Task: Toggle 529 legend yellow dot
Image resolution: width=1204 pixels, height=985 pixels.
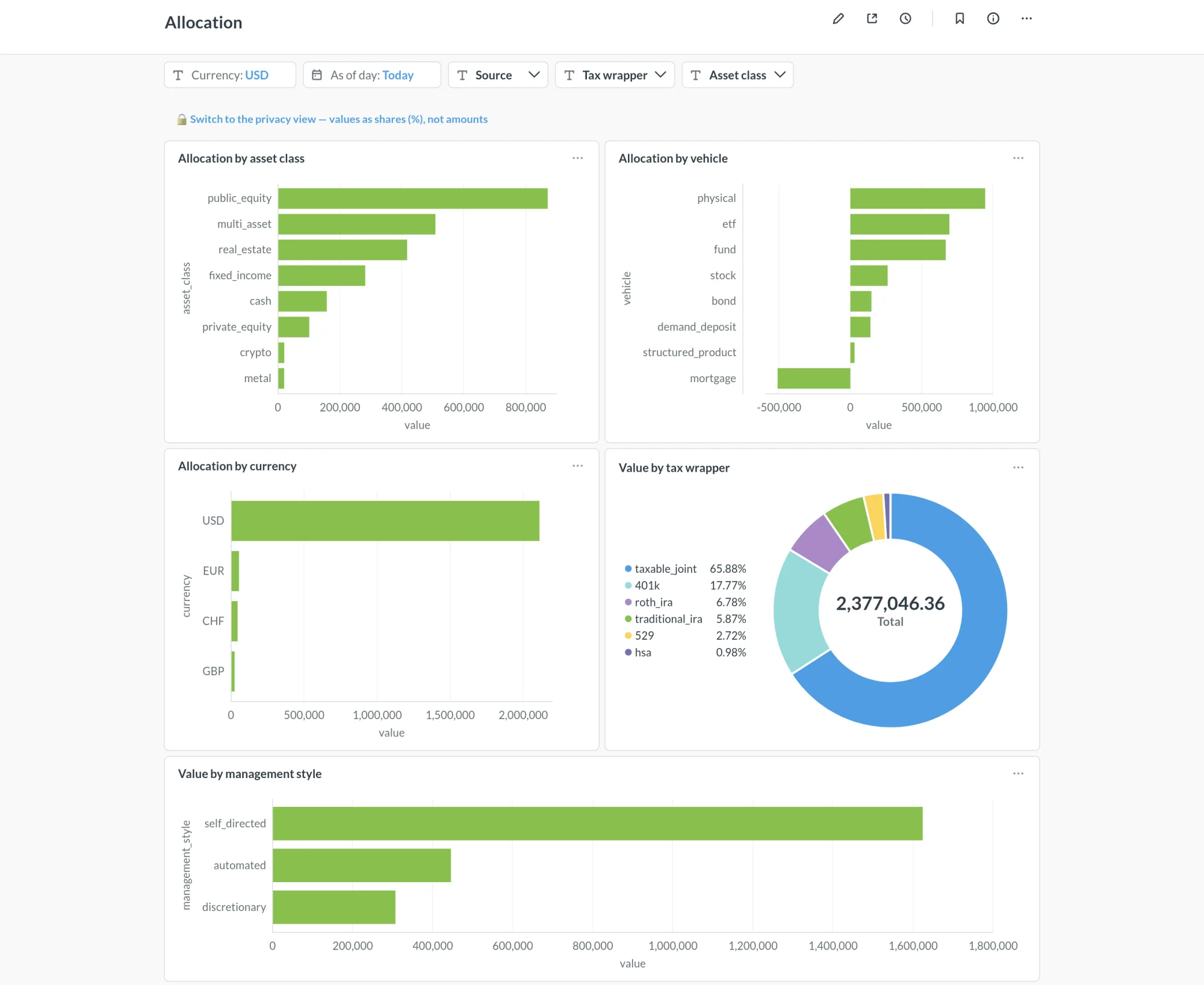Action: tap(628, 635)
